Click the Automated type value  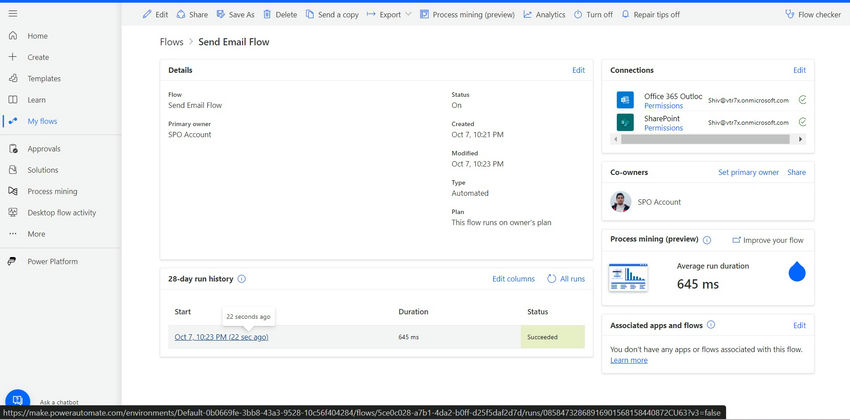coord(470,193)
